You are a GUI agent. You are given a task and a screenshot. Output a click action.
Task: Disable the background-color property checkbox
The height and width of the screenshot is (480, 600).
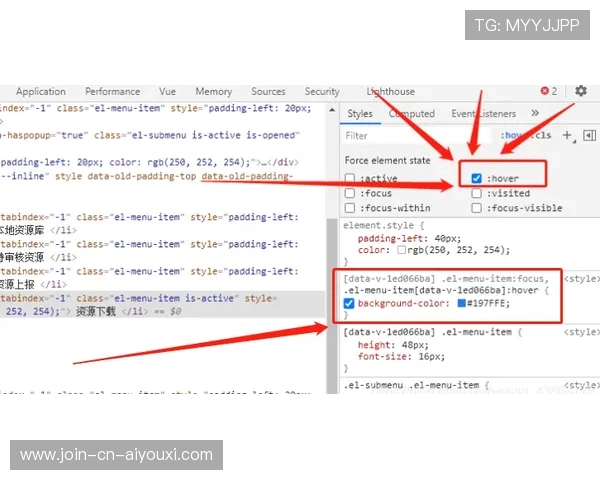349,303
